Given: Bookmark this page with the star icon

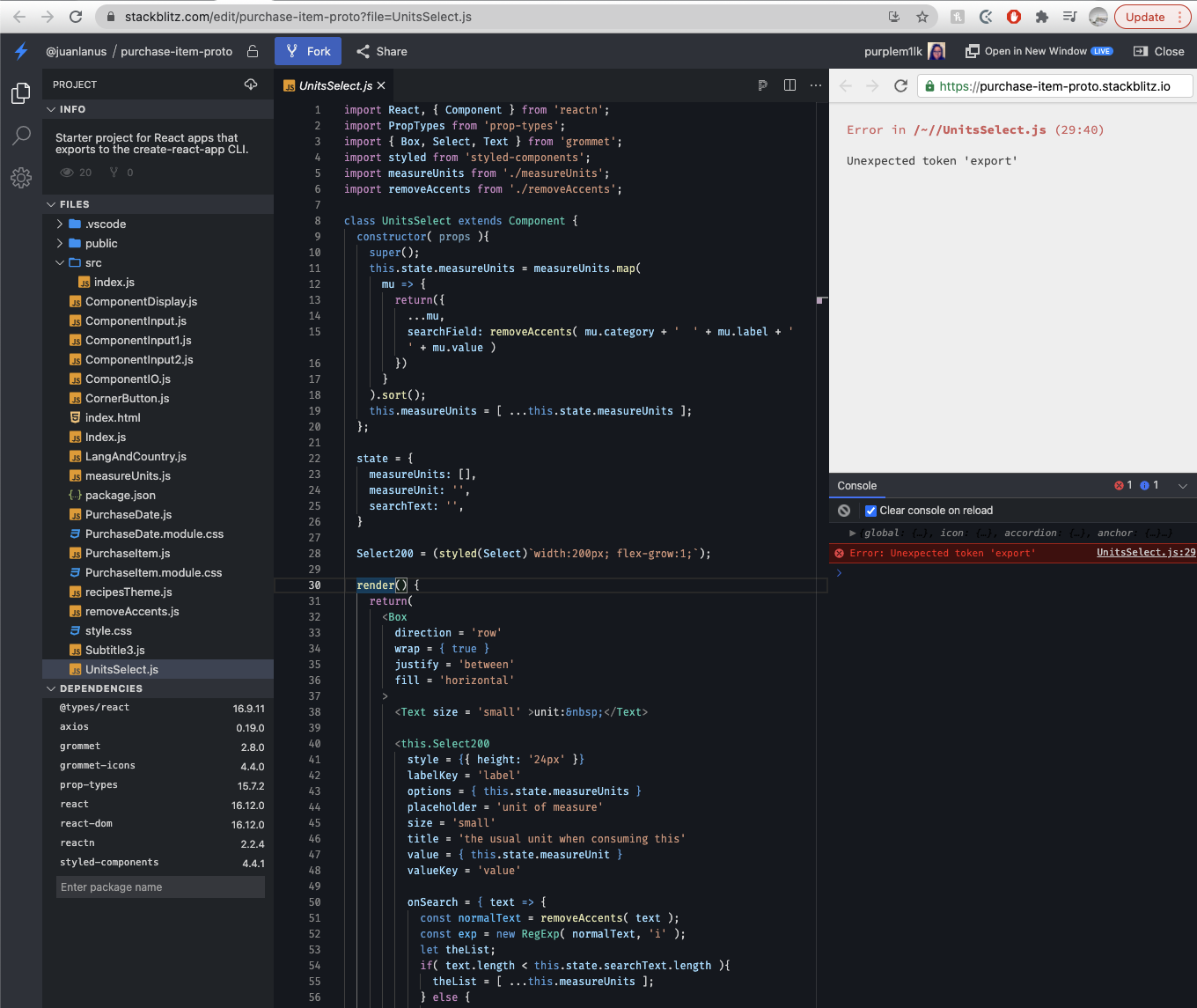Looking at the screenshot, I should [922, 17].
